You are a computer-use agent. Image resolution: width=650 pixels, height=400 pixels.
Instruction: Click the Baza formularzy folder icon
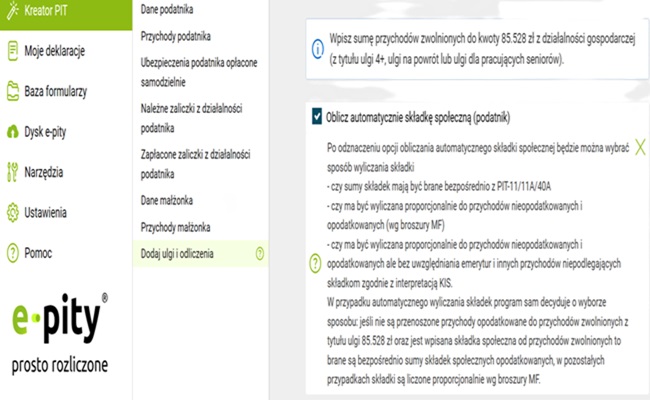13,91
